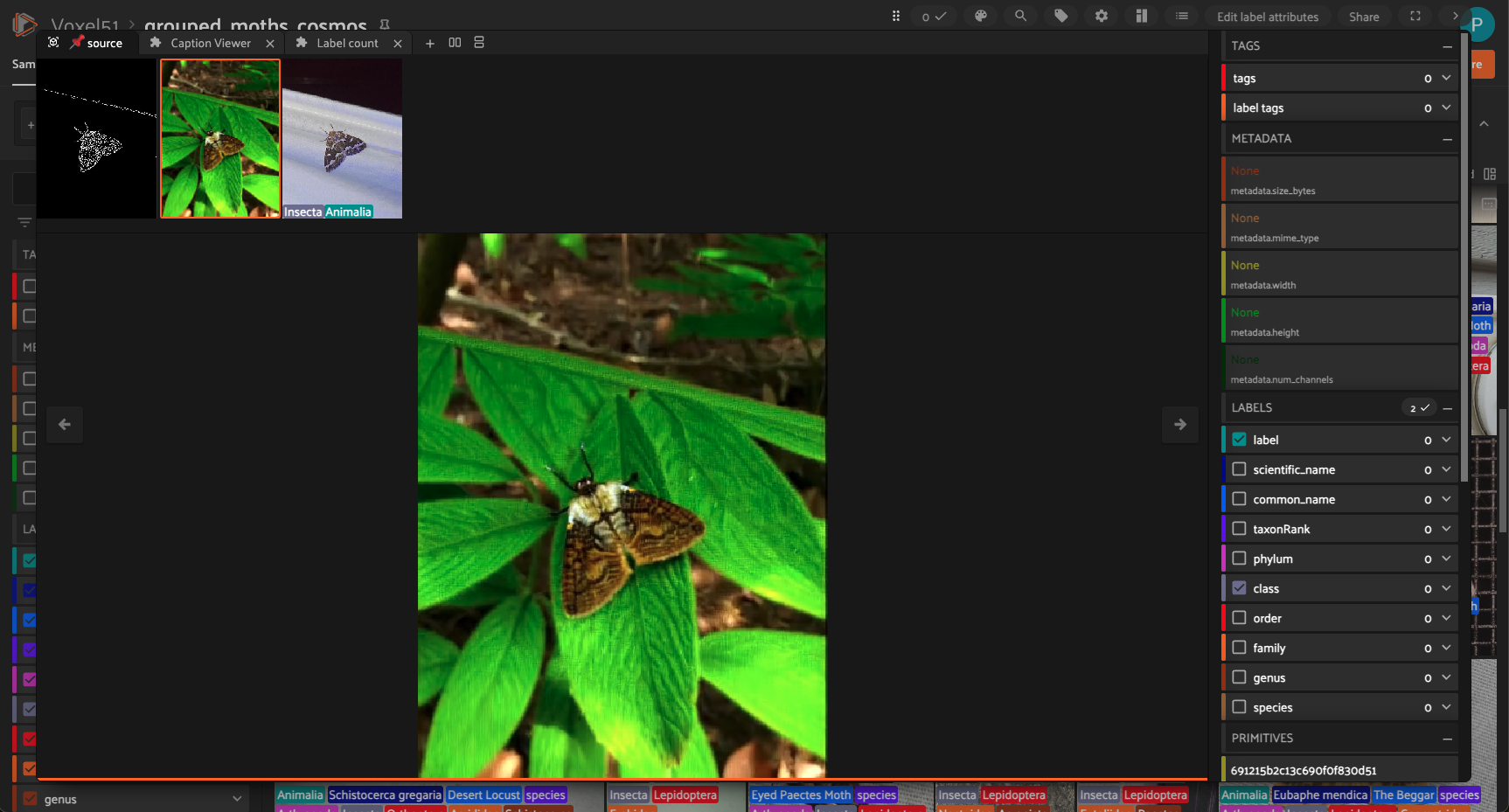Image resolution: width=1509 pixels, height=812 pixels.
Task: Switch to the Caption Viewer tab
Action: point(210,43)
